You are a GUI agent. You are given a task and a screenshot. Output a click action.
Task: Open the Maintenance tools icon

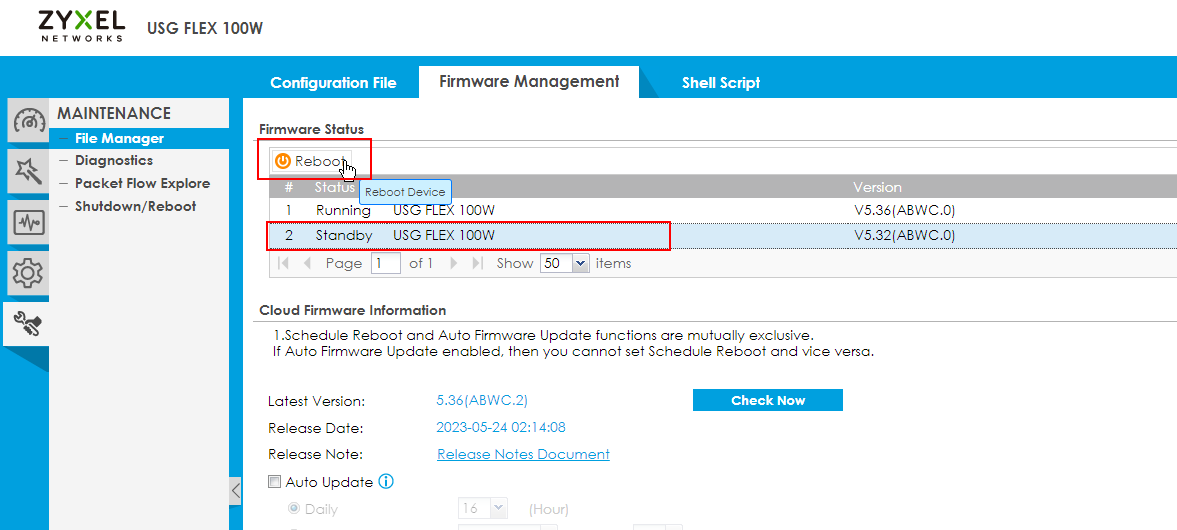[28, 323]
